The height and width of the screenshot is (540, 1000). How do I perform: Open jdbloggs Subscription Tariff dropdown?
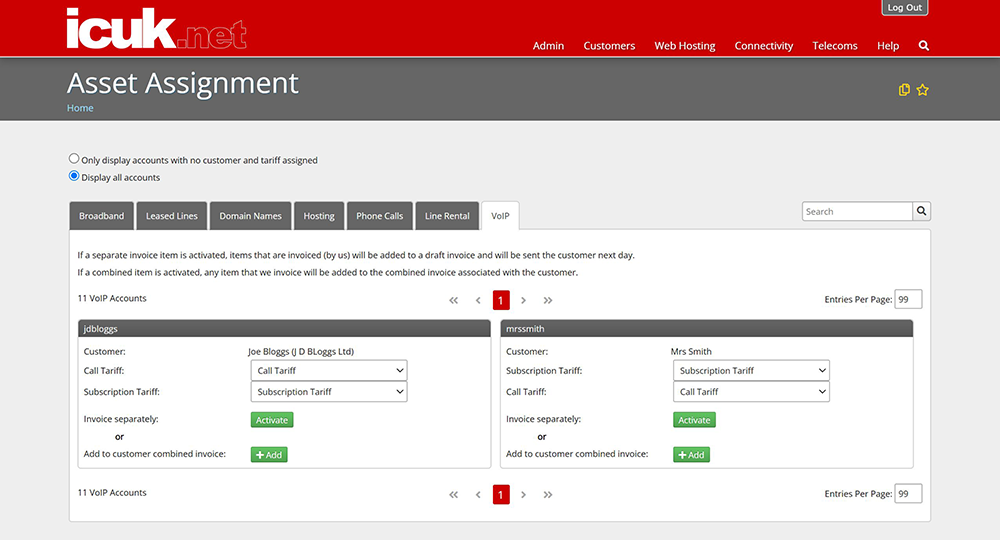pos(329,391)
